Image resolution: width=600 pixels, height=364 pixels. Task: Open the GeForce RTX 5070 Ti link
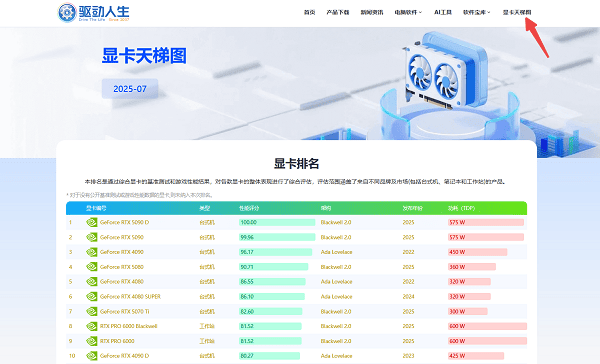(x=124, y=312)
